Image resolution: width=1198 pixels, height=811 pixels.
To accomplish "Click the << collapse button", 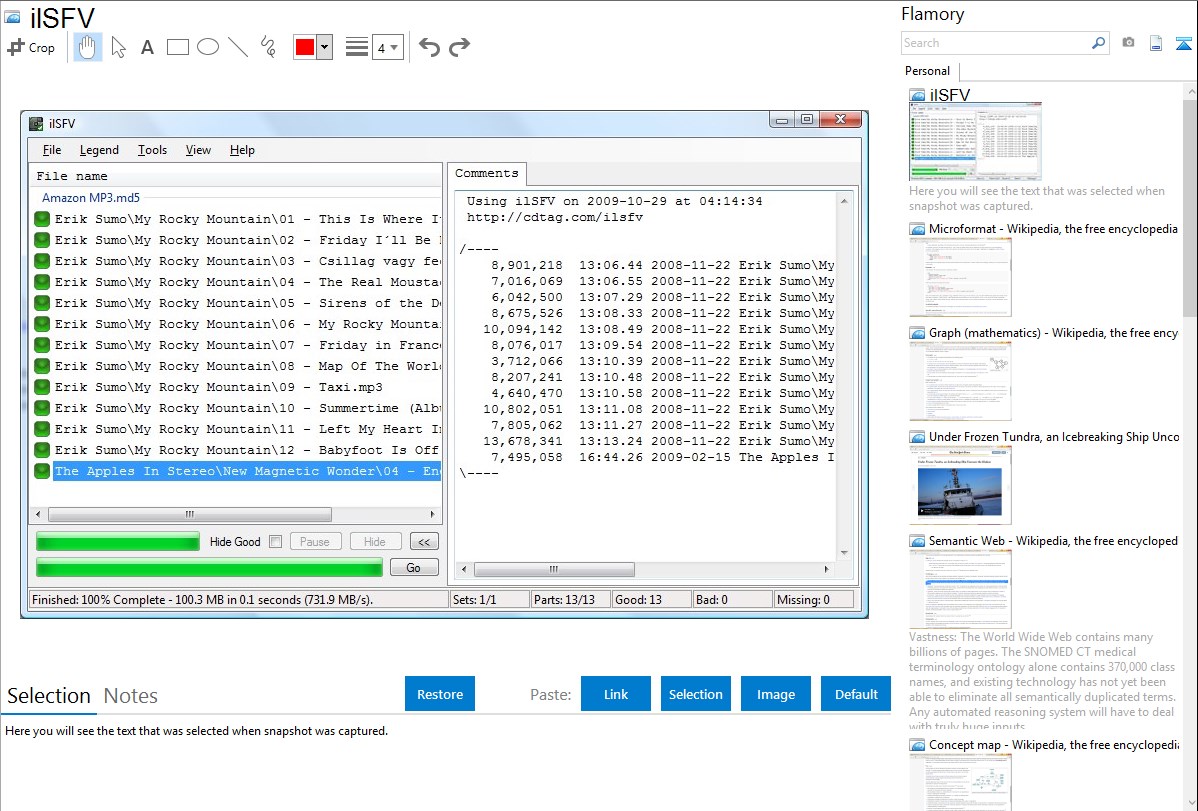I will (x=424, y=542).
